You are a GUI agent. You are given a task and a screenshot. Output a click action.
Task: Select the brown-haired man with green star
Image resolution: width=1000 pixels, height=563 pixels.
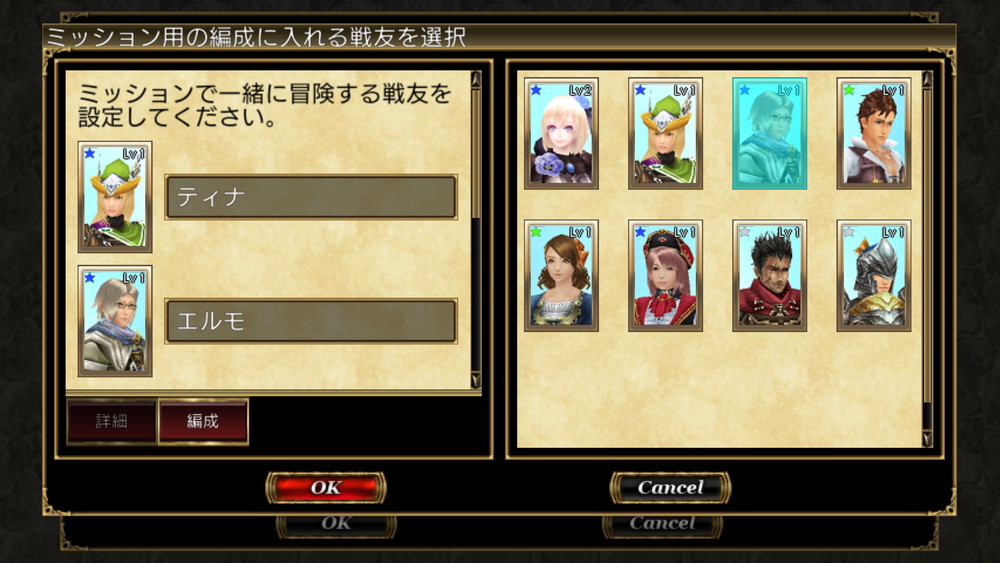[874, 134]
